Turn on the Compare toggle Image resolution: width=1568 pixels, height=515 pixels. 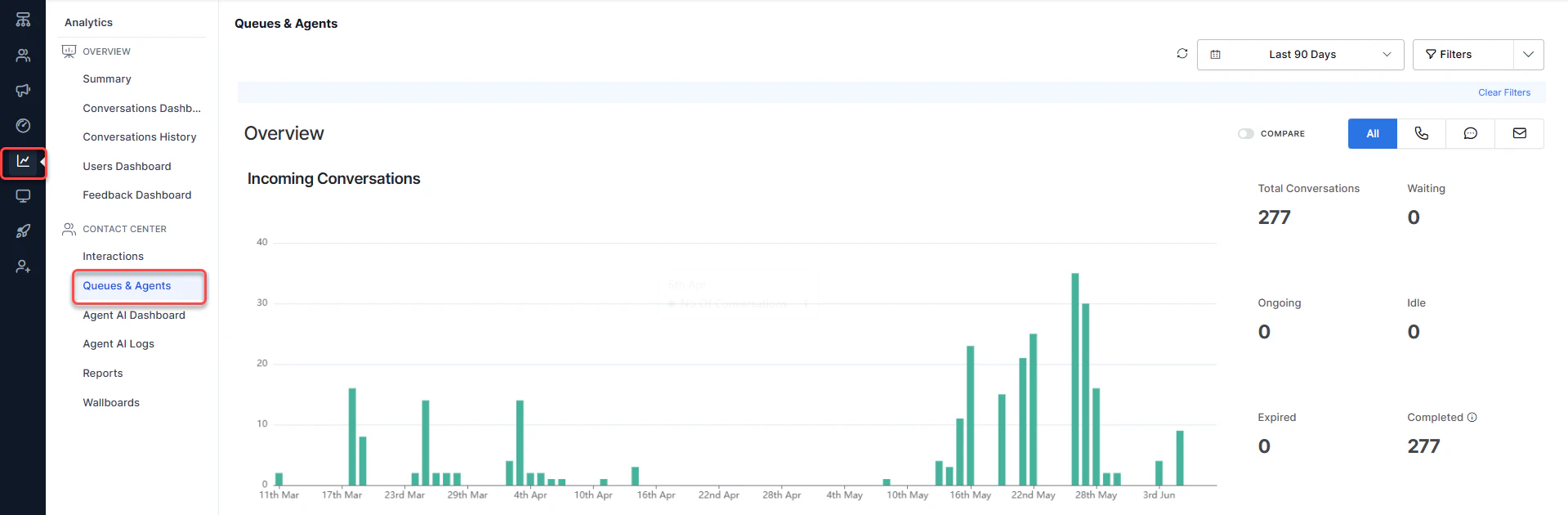tap(1245, 133)
